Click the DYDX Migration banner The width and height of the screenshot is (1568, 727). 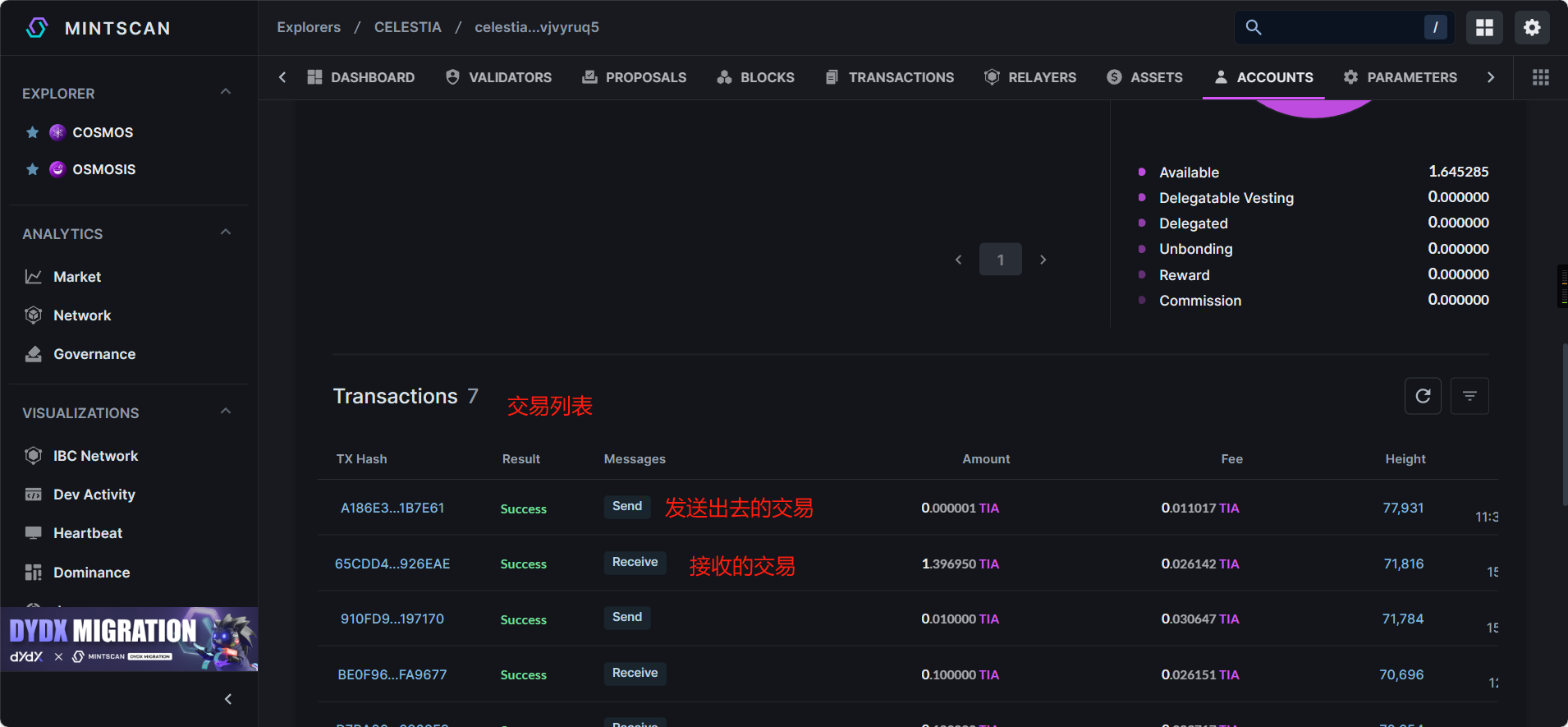(x=129, y=639)
